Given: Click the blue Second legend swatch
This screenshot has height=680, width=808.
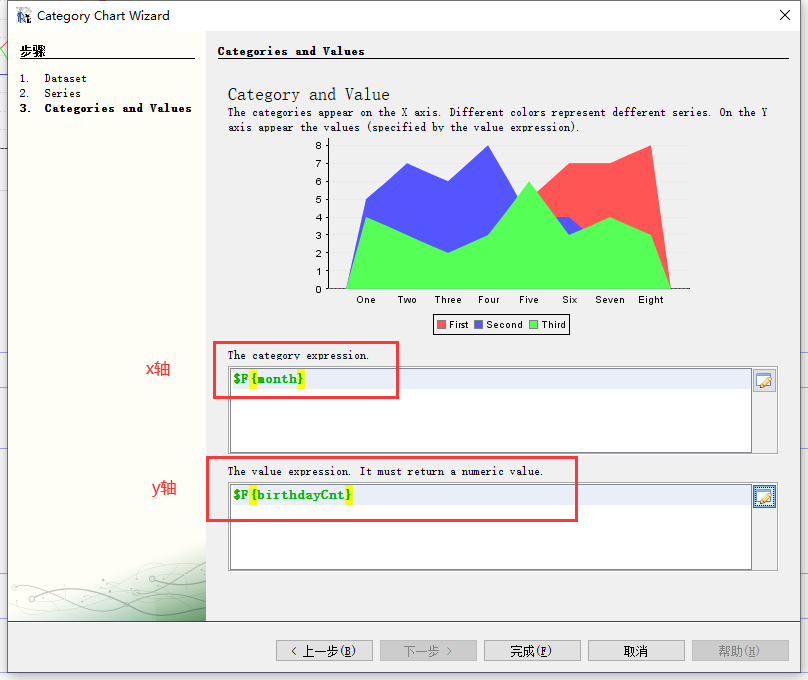Looking at the screenshot, I should point(478,325).
